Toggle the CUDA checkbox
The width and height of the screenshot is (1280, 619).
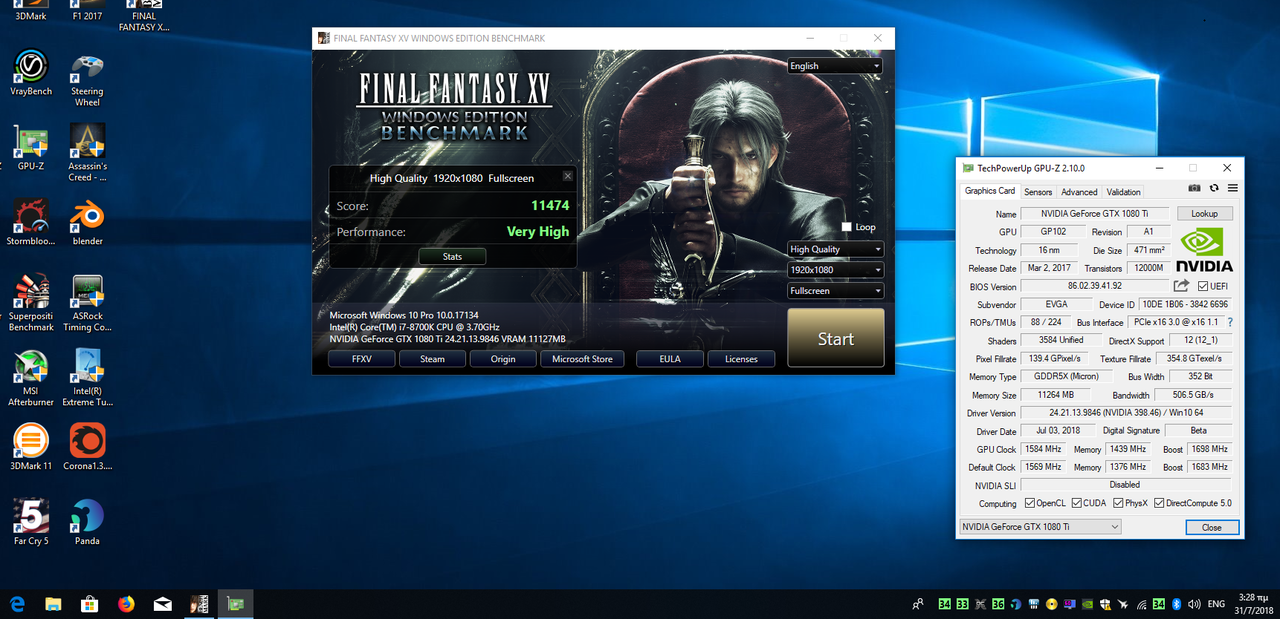coord(1075,503)
